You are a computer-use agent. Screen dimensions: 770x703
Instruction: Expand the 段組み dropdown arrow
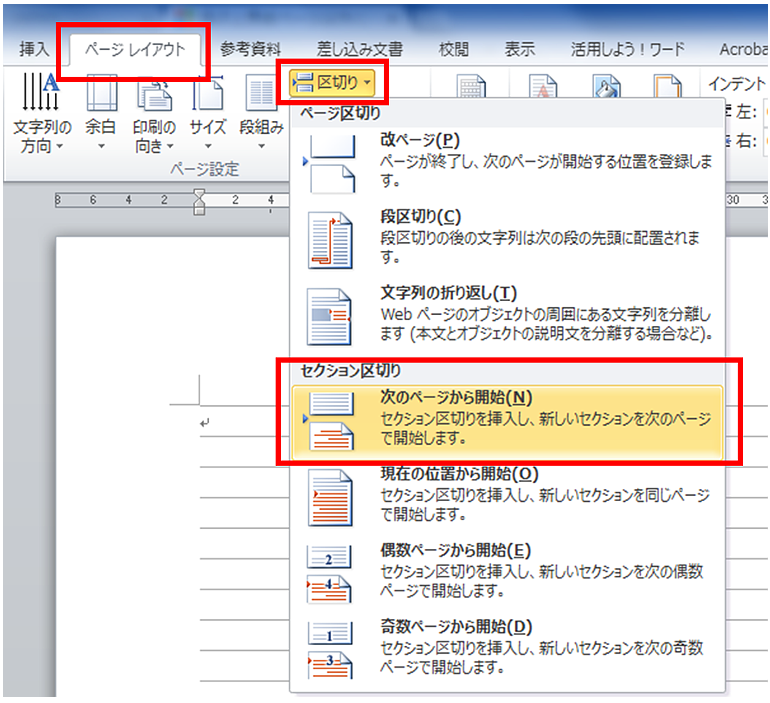point(261,146)
